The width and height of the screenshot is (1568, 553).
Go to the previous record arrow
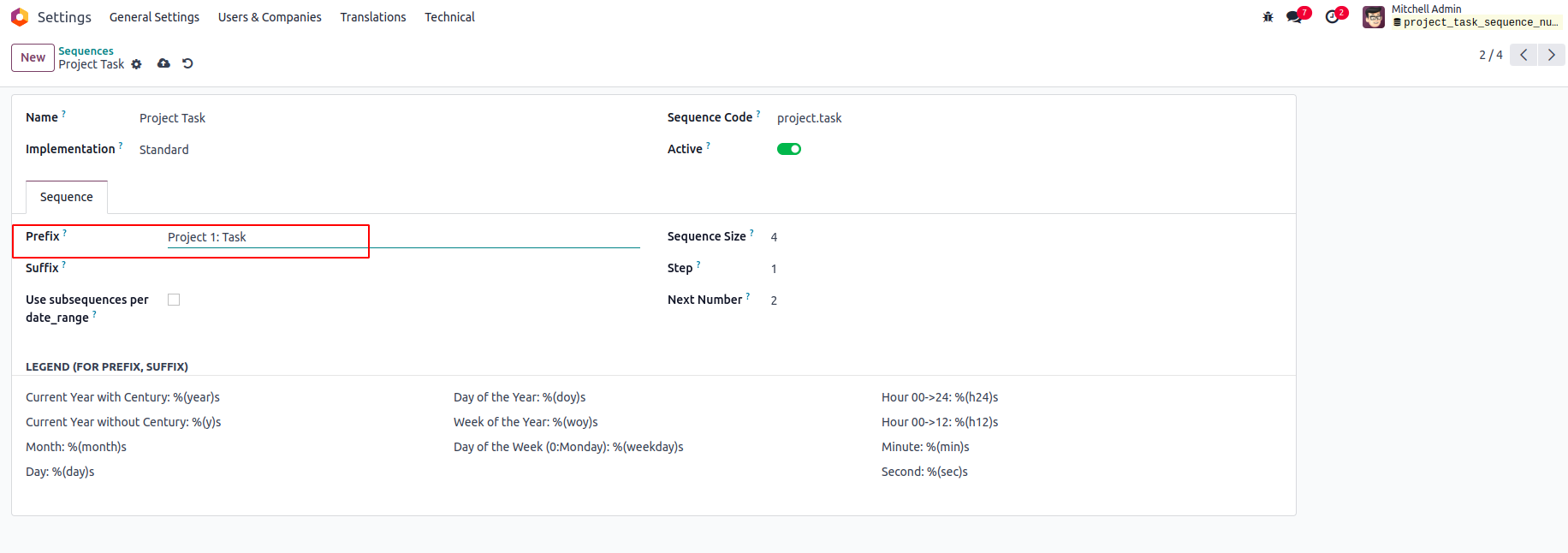pyautogui.click(x=1523, y=55)
